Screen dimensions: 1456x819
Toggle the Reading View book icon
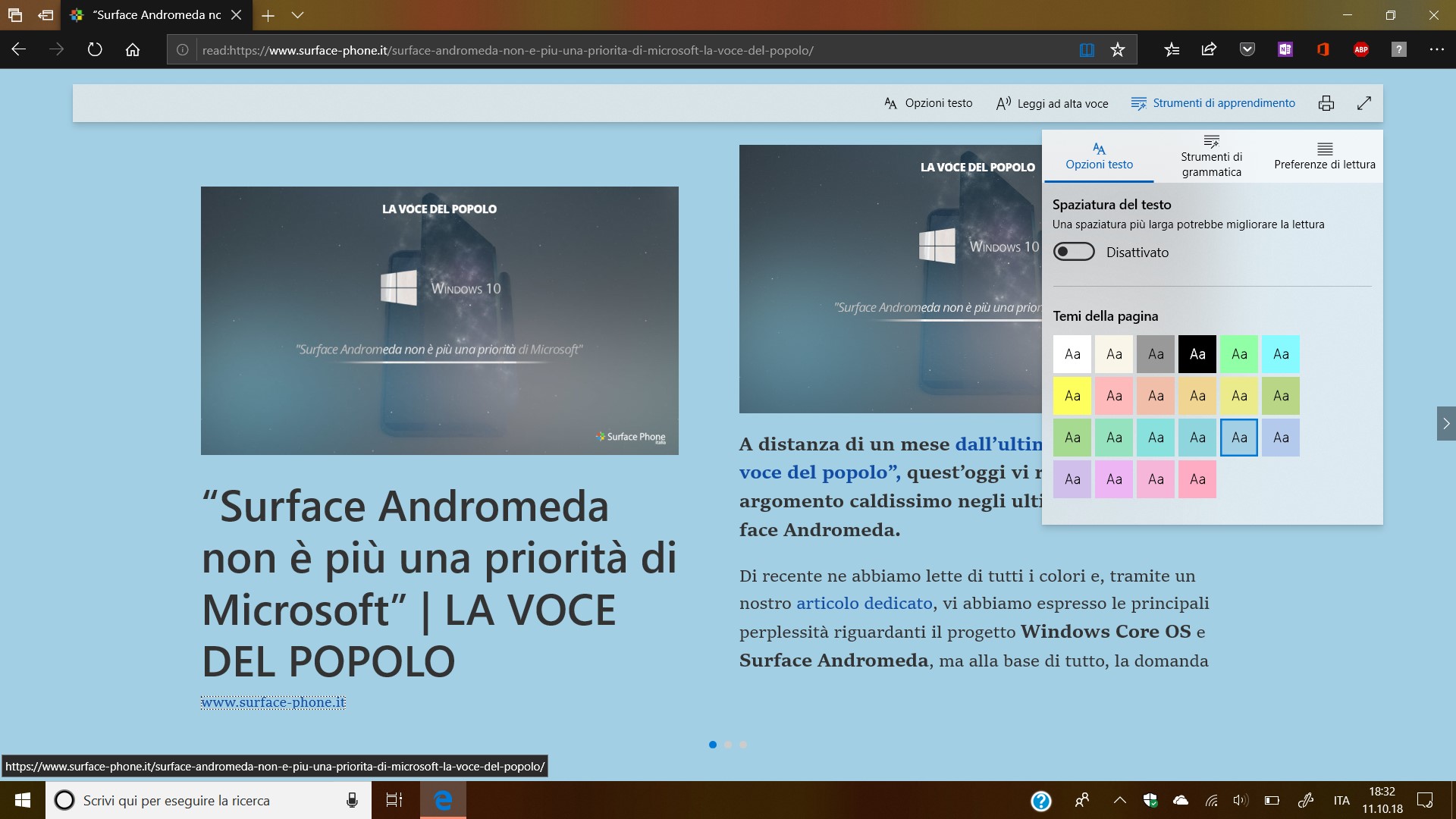1087,50
